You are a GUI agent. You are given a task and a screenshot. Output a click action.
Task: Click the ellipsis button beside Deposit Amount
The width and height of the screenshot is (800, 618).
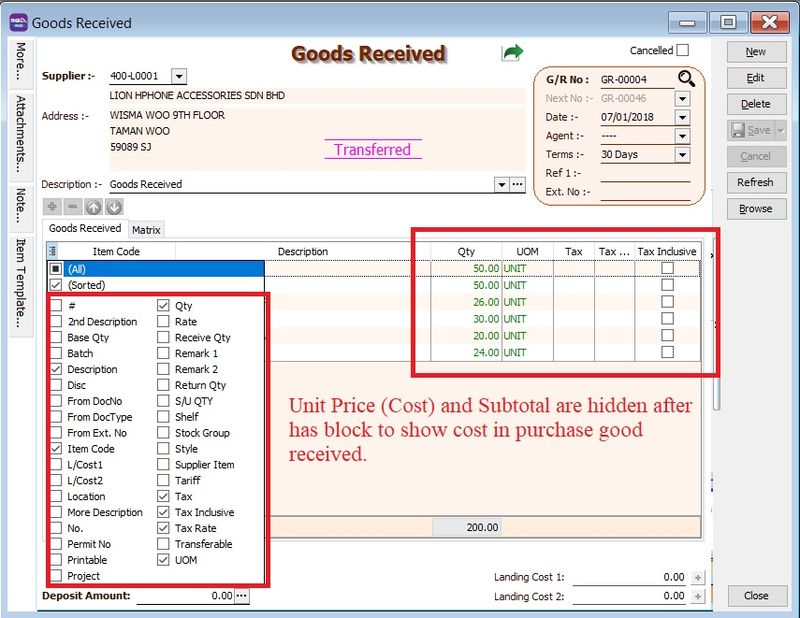click(x=241, y=596)
